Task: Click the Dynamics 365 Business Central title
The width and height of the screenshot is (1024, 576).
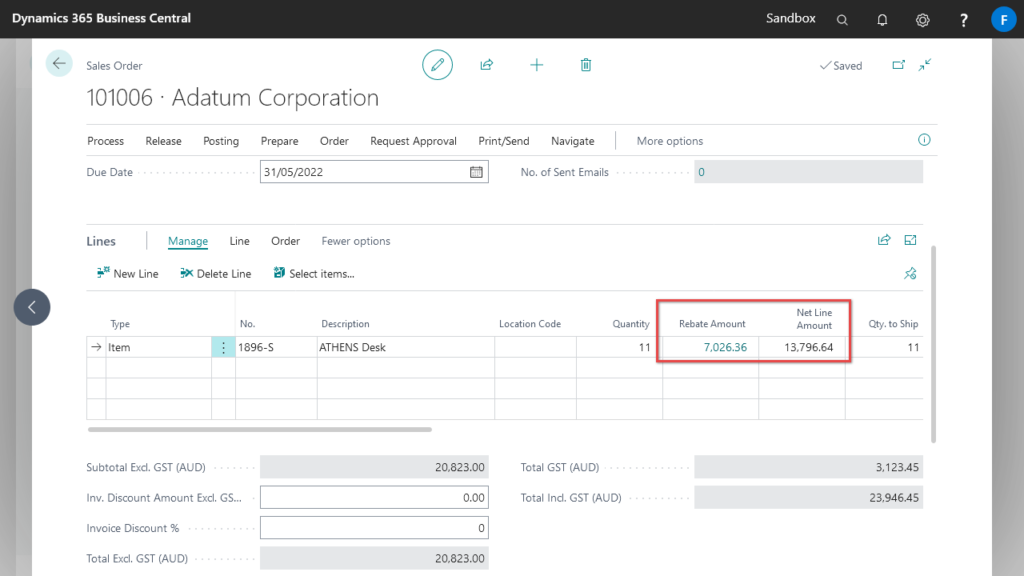Action: click(101, 18)
